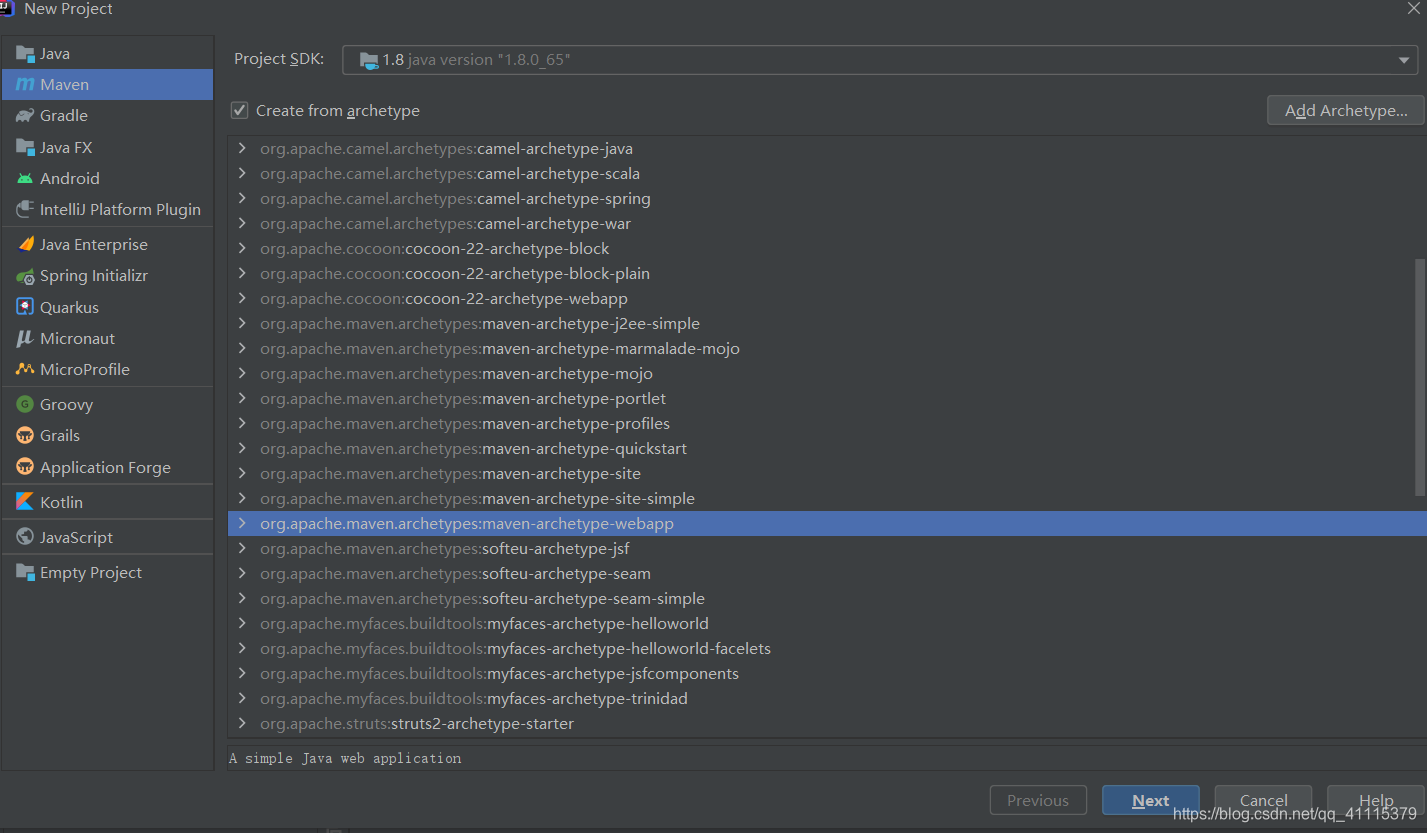Click the IntelliJ Platform Plugin icon
This screenshot has height=833, width=1427.
tap(25, 209)
